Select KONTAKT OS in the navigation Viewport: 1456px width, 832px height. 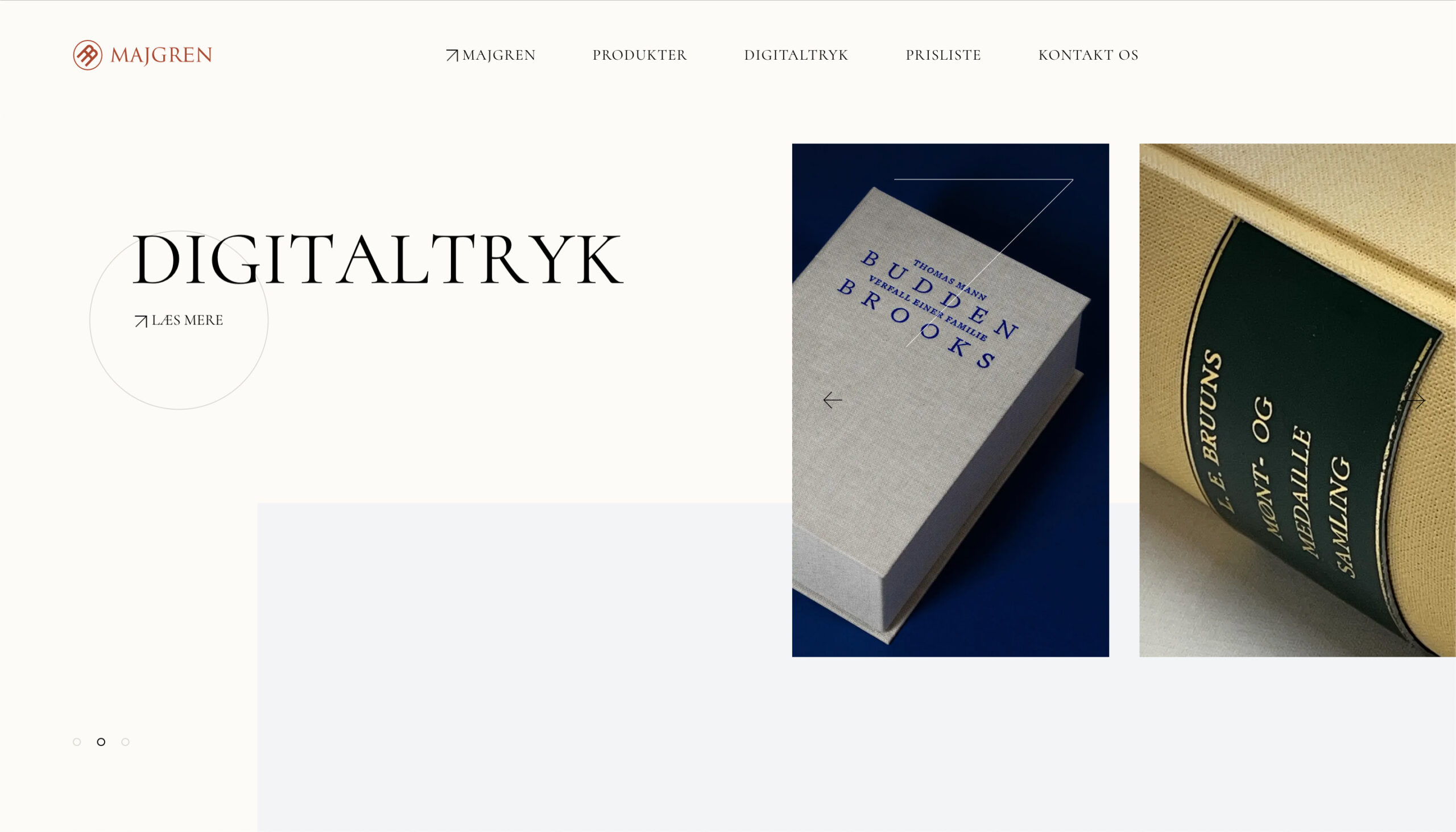pyautogui.click(x=1088, y=55)
